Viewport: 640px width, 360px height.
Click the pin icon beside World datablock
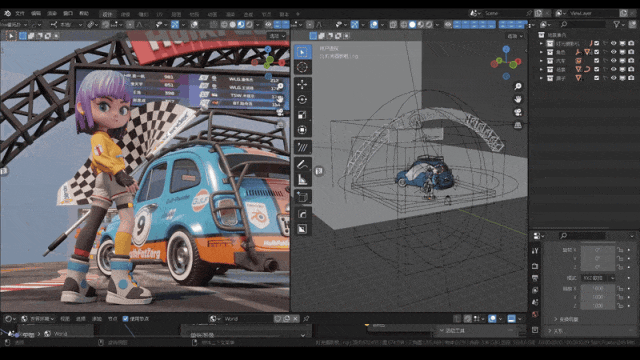pos(306,319)
